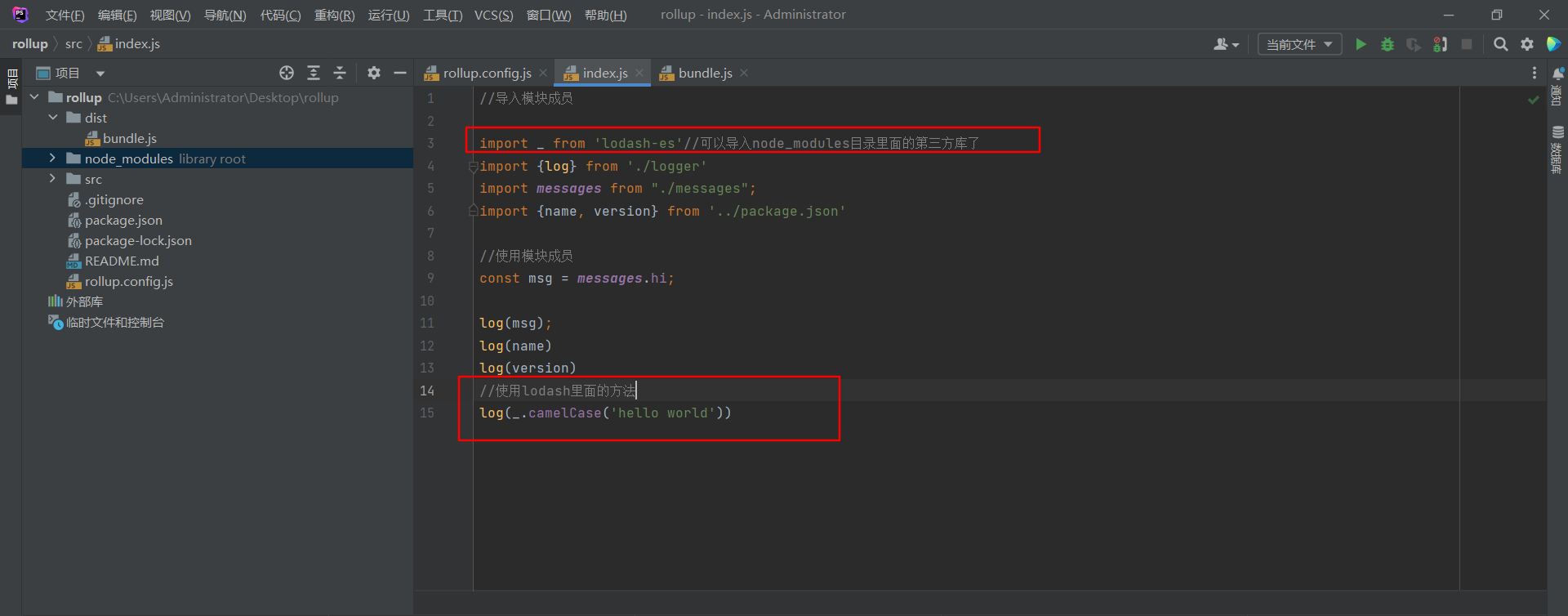Select .gitignore file in tree

coord(105,199)
